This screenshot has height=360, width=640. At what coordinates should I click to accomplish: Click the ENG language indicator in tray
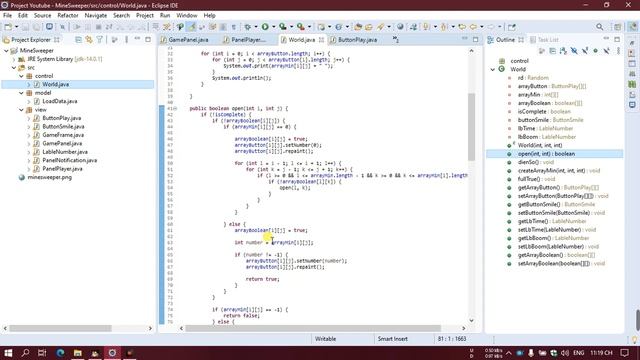click(578, 353)
